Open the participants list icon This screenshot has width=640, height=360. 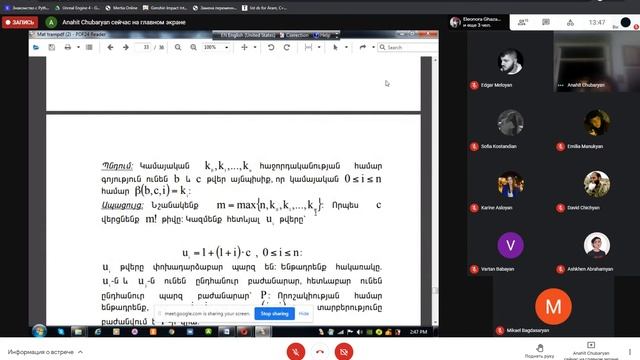pyautogui.click(x=522, y=22)
